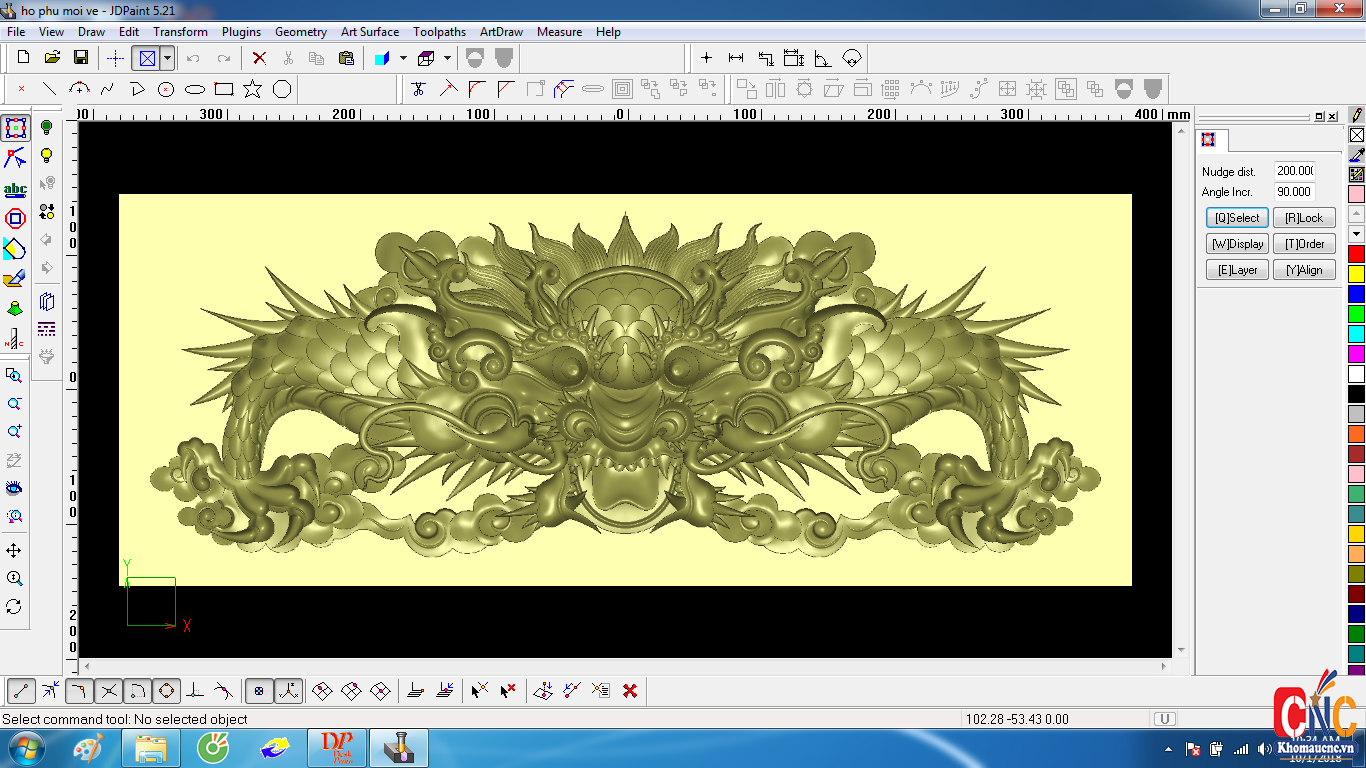This screenshot has width=1366, height=768.
Task: Pick the red color swatch
Action: tap(1356, 254)
